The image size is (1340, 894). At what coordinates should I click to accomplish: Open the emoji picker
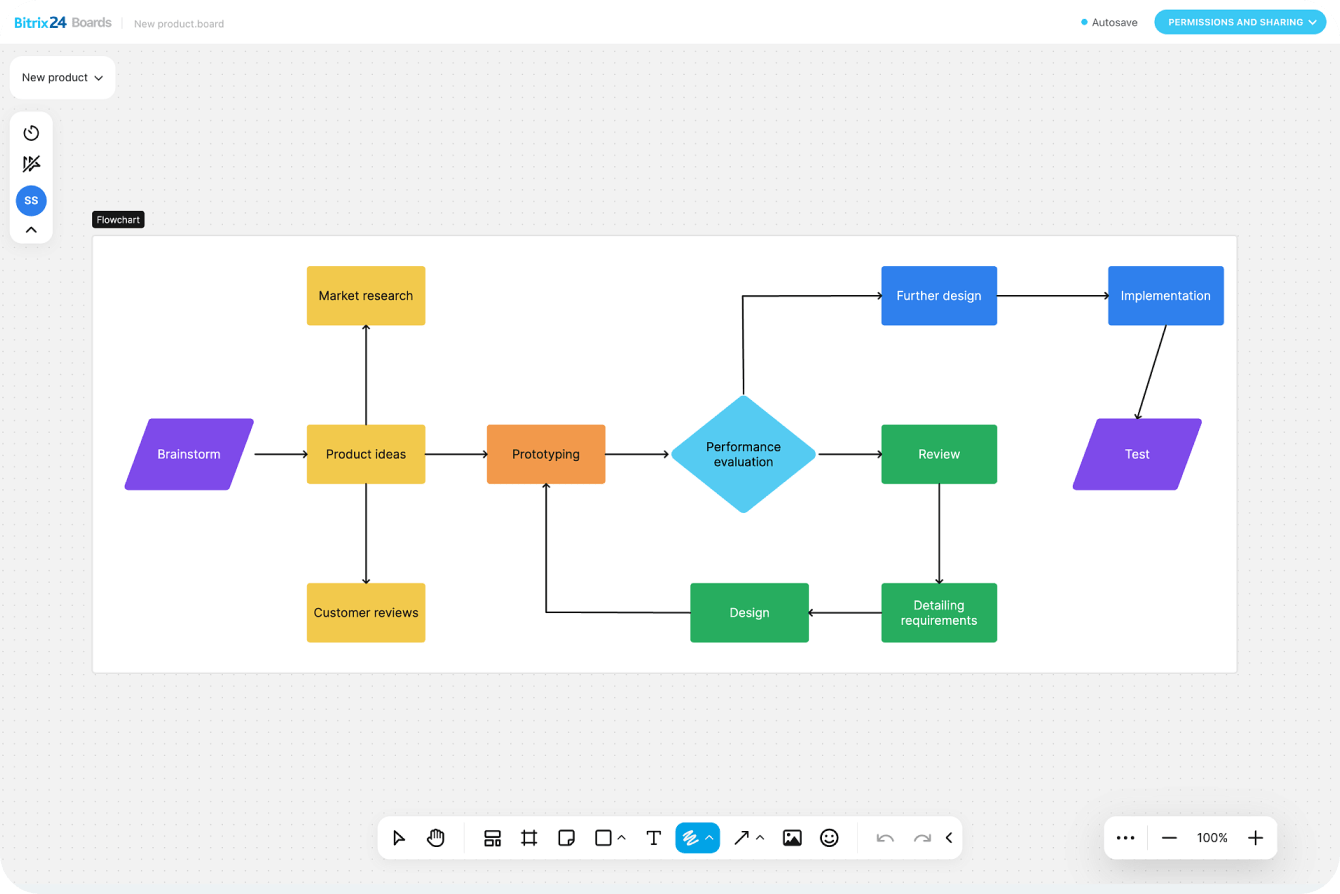[829, 838]
